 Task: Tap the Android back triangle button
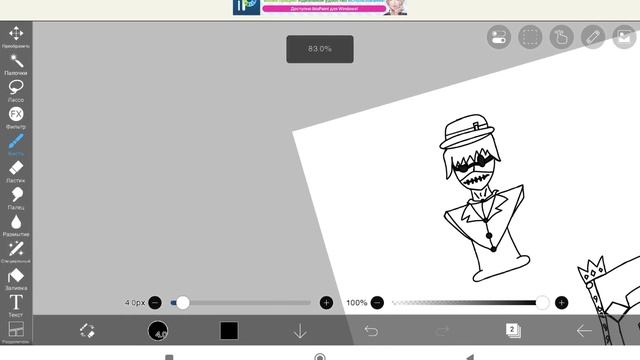[x=470, y=357]
